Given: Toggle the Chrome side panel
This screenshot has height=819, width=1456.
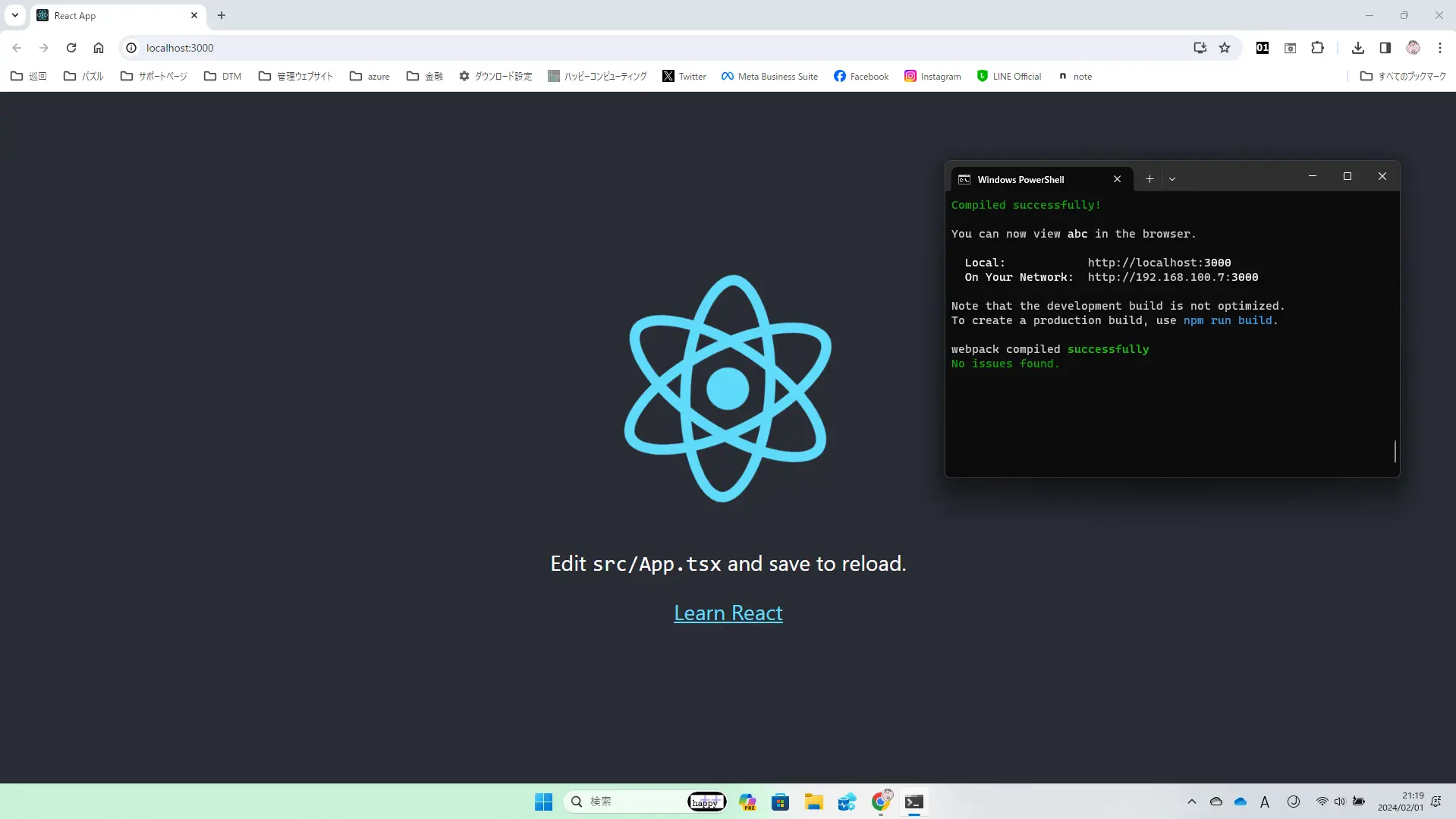Looking at the screenshot, I should (x=1385, y=48).
